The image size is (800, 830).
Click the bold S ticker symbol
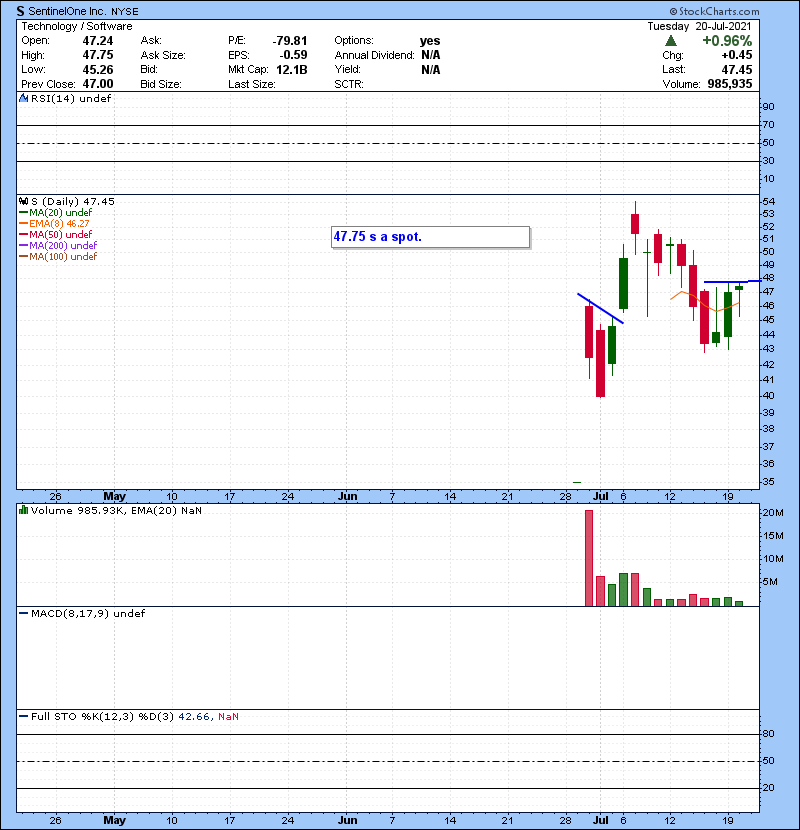pos(21,11)
